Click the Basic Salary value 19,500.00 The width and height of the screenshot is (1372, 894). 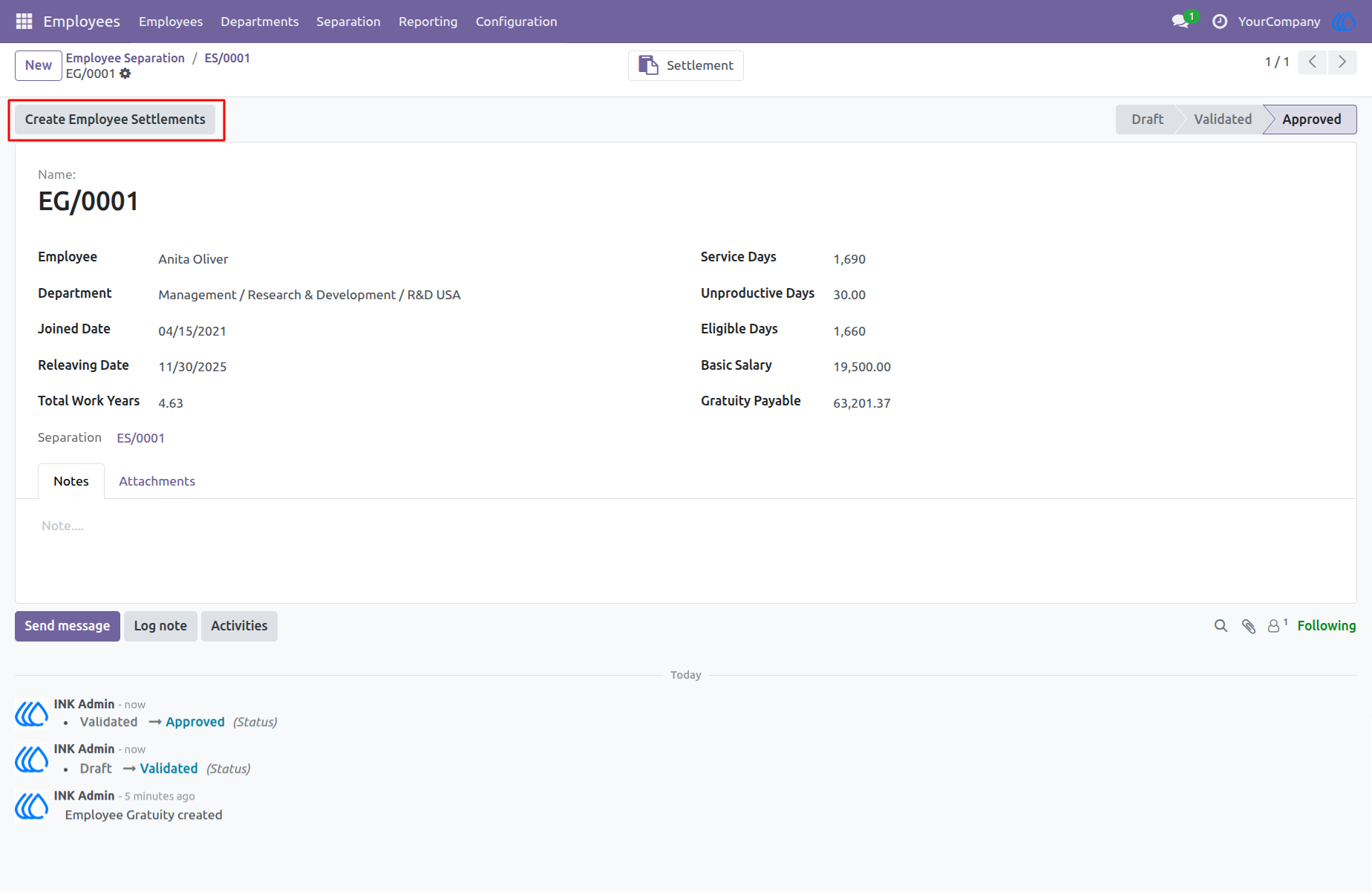[862, 367]
